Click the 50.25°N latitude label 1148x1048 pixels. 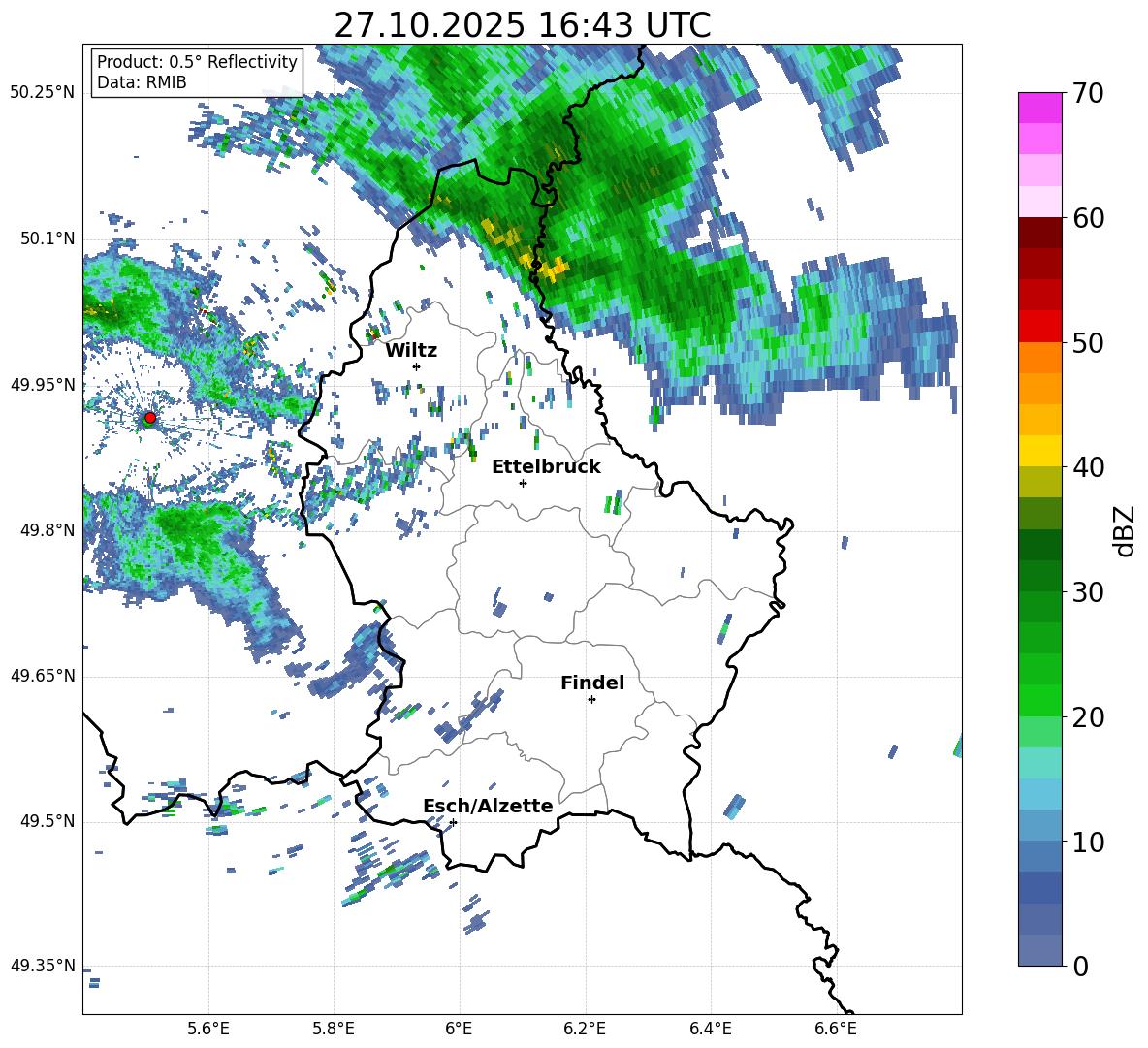pos(43,92)
